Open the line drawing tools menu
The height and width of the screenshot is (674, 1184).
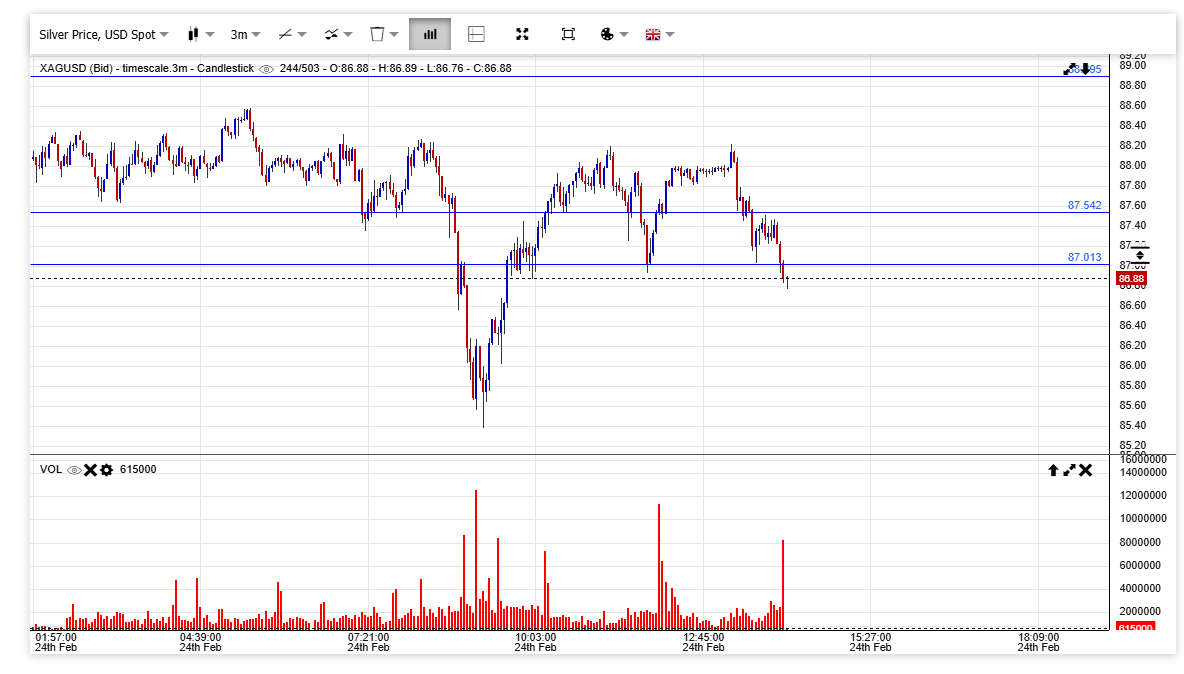click(x=292, y=34)
